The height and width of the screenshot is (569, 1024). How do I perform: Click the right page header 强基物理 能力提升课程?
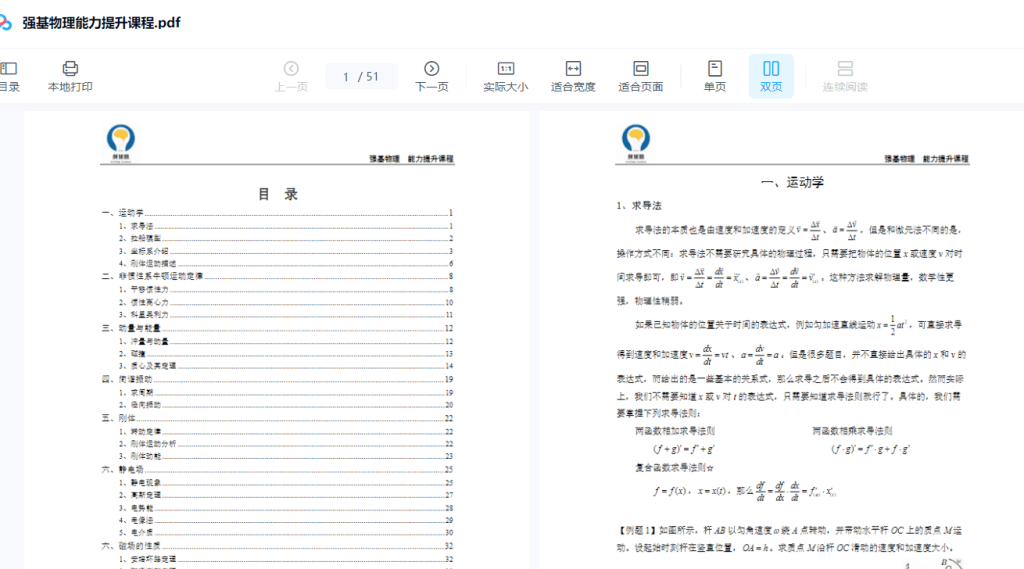click(926, 159)
